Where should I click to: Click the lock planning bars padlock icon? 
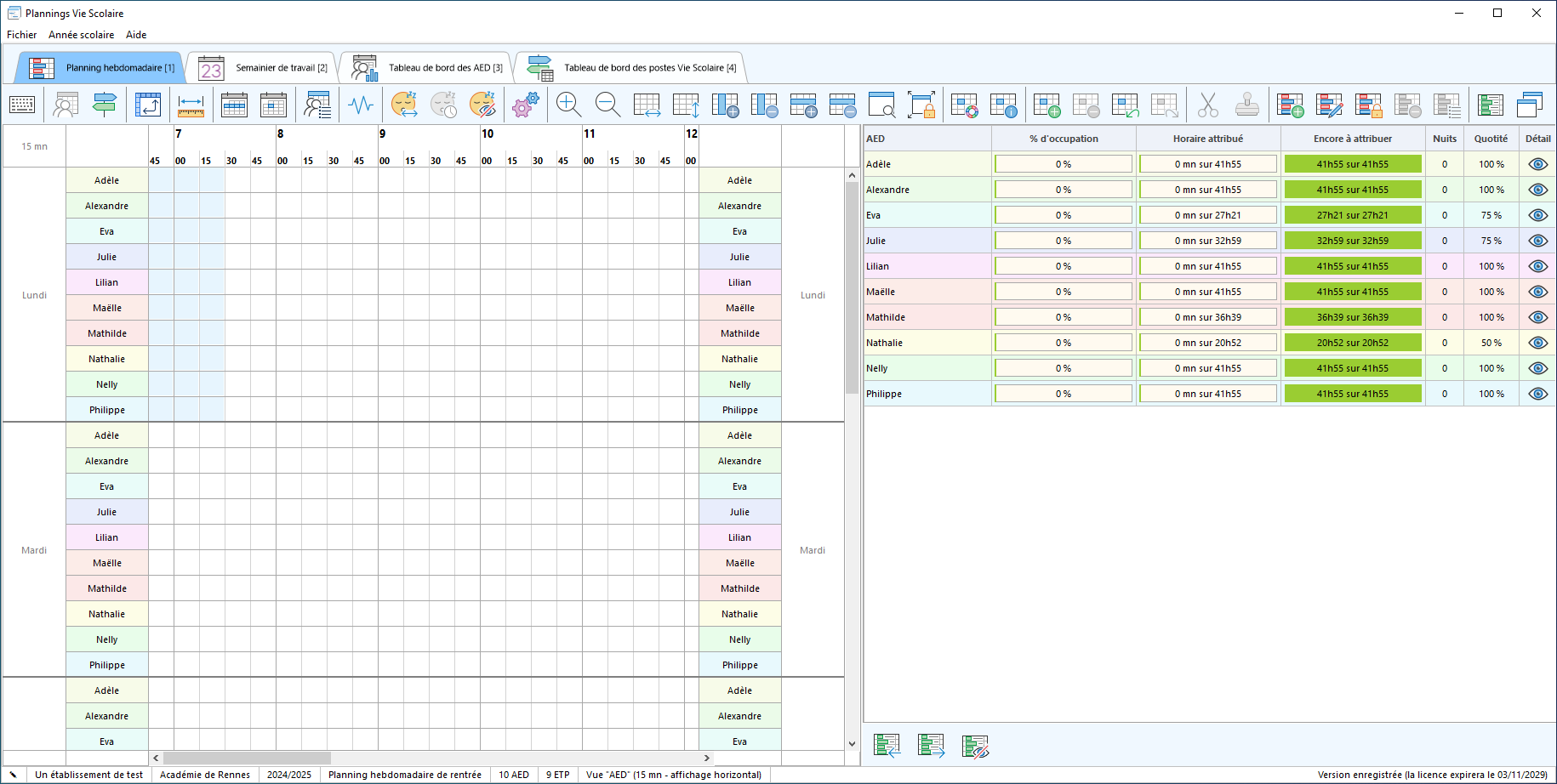tap(1368, 105)
